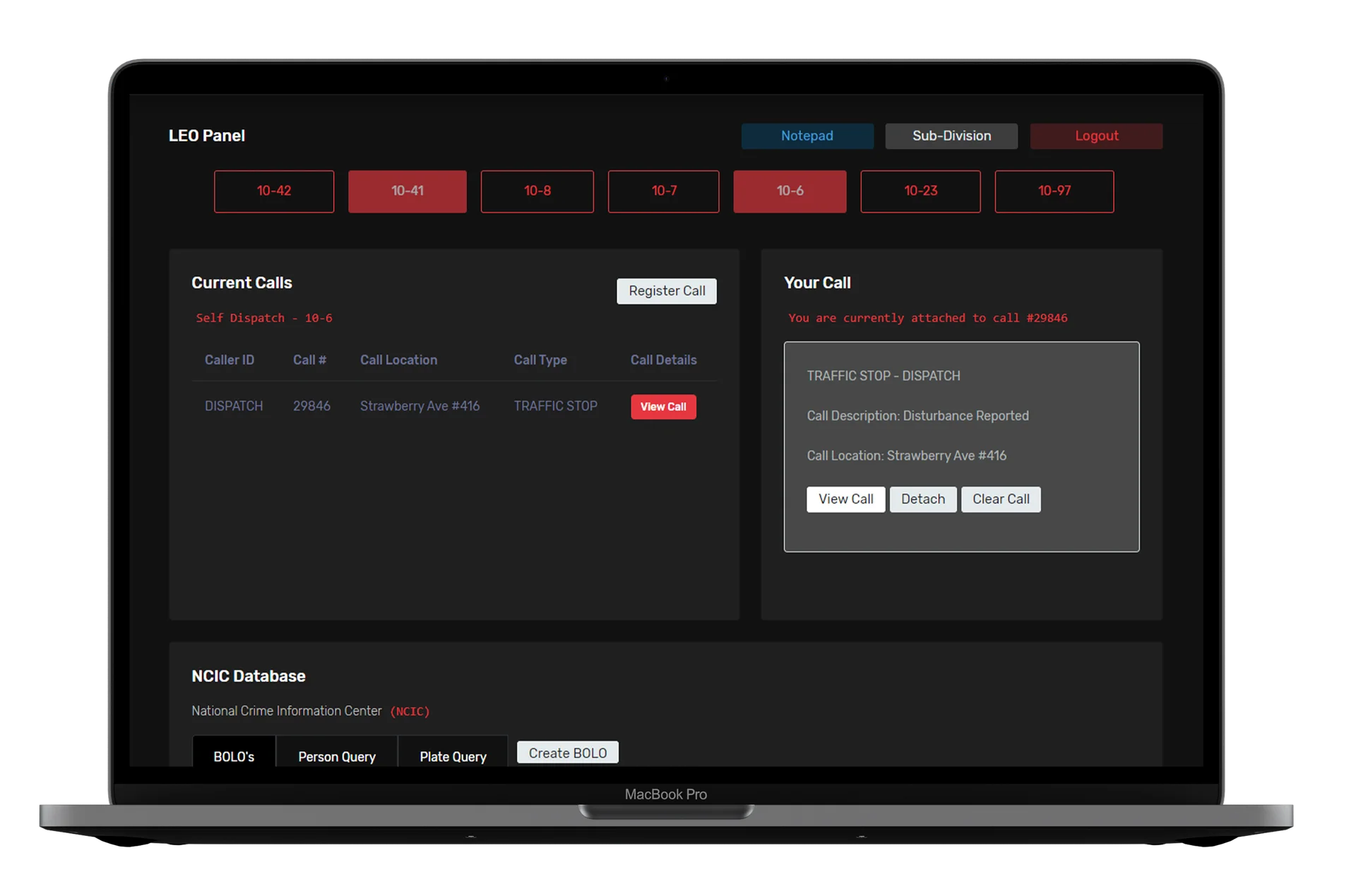Set status to 10-7 out of service

point(663,191)
